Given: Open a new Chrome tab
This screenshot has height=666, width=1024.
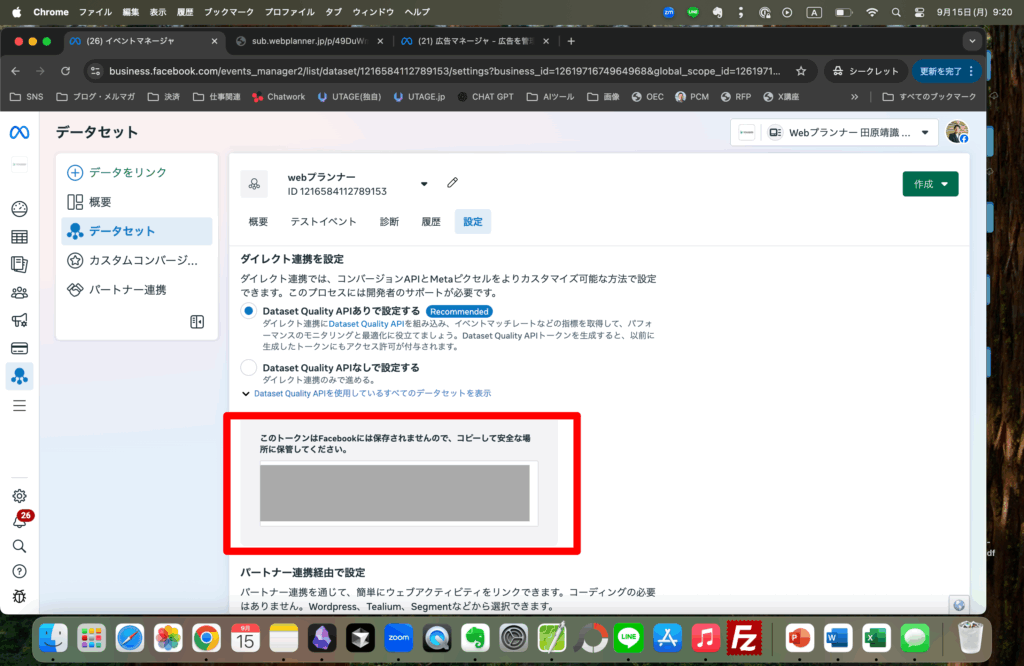Looking at the screenshot, I should coord(571,41).
